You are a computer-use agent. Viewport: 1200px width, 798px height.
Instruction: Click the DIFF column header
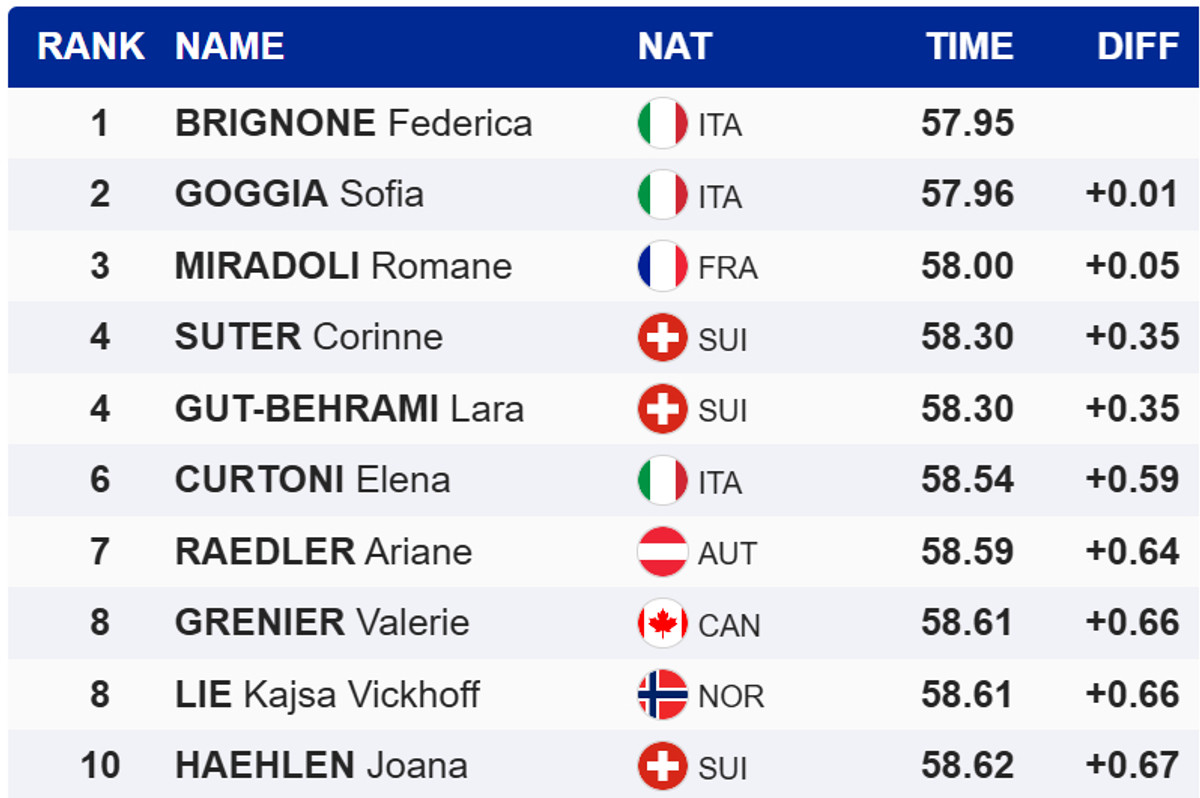(1138, 47)
